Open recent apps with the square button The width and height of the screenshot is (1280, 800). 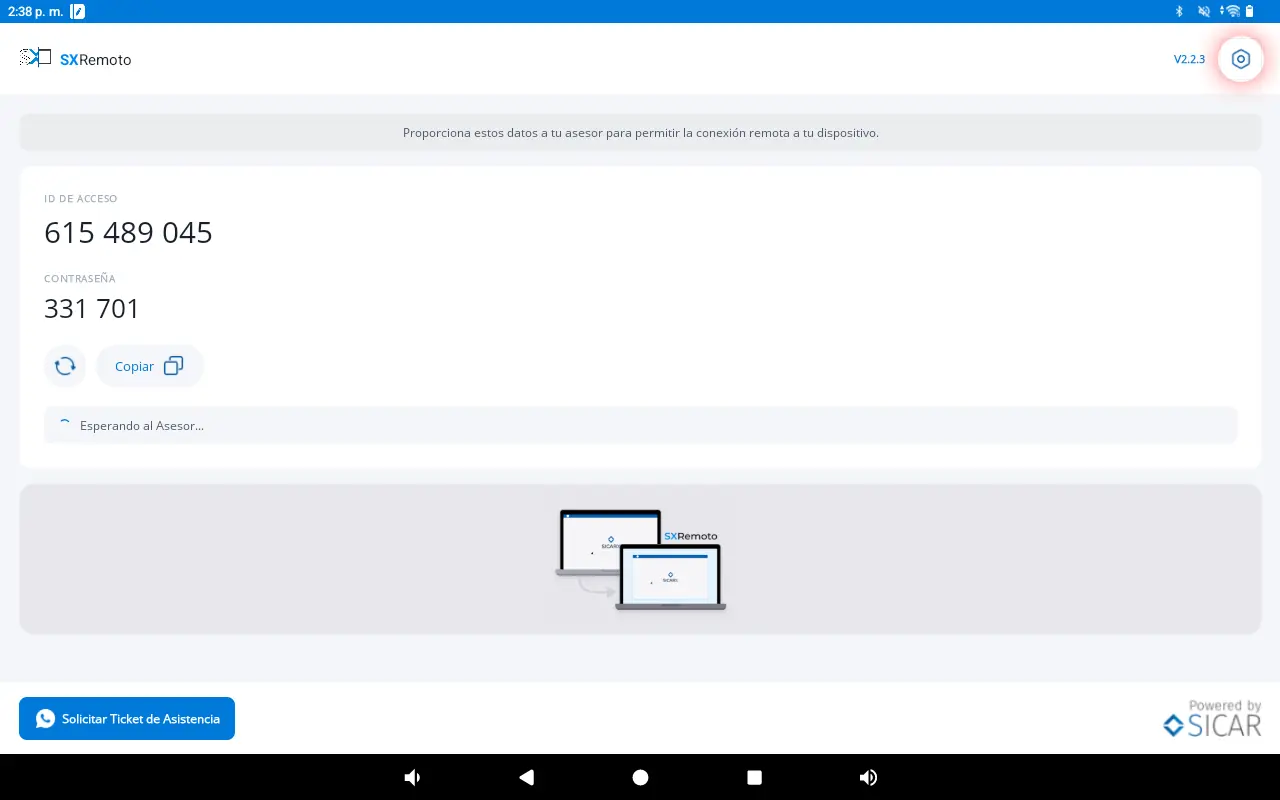click(x=755, y=777)
